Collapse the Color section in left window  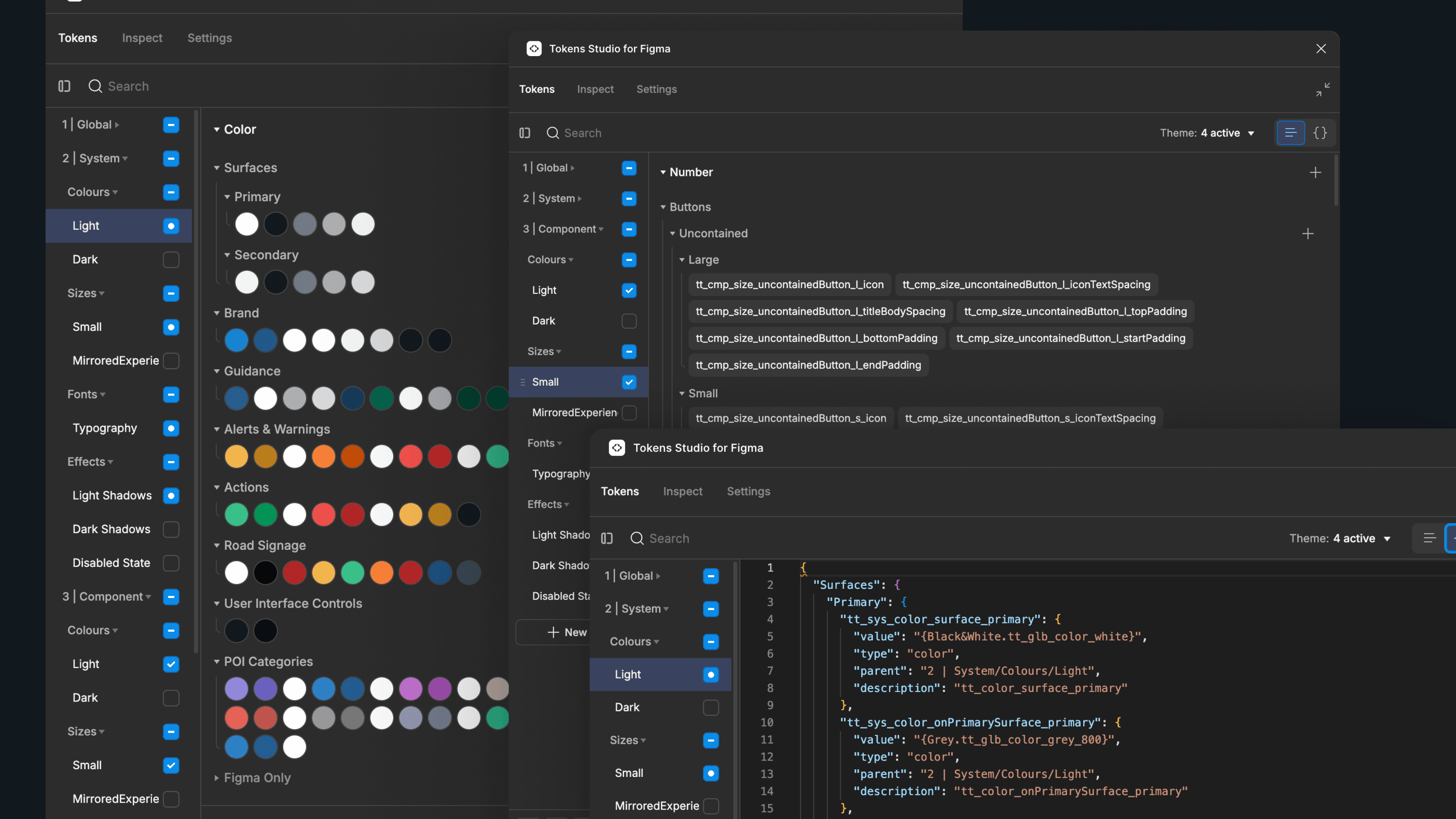tap(217, 129)
